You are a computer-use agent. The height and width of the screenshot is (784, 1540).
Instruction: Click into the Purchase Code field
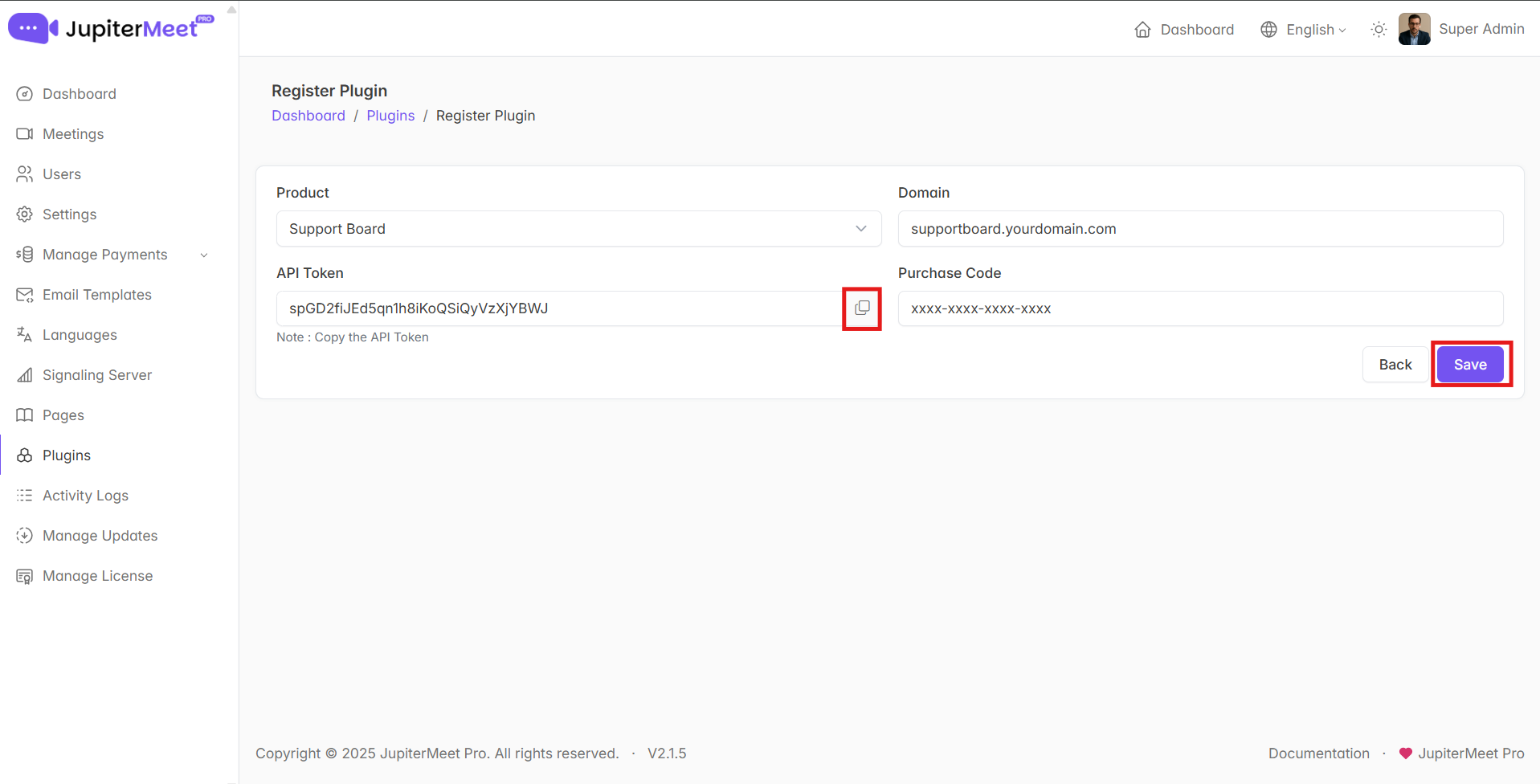[x=1200, y=308]
